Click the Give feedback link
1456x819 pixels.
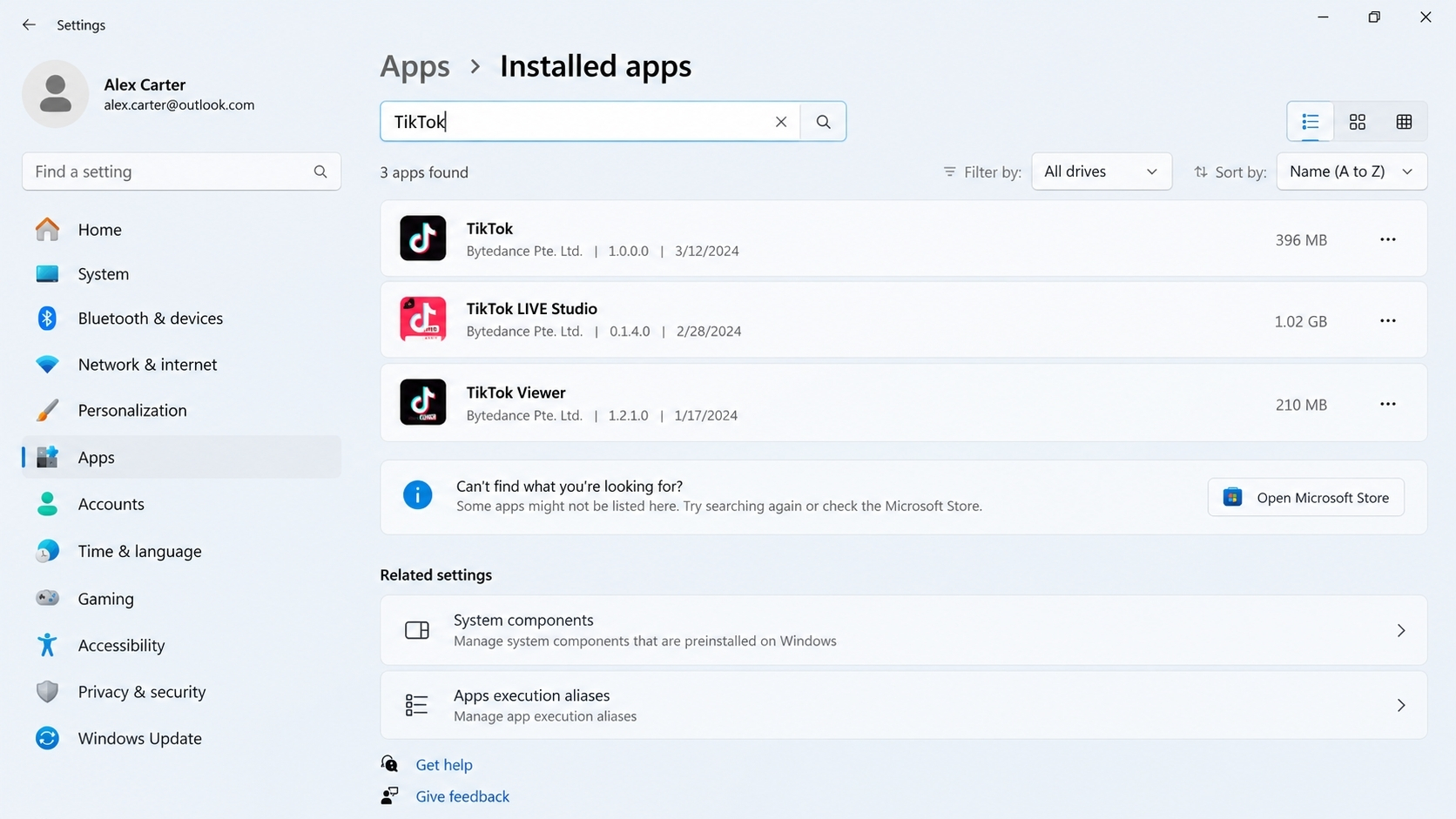[x=462, y=796]
